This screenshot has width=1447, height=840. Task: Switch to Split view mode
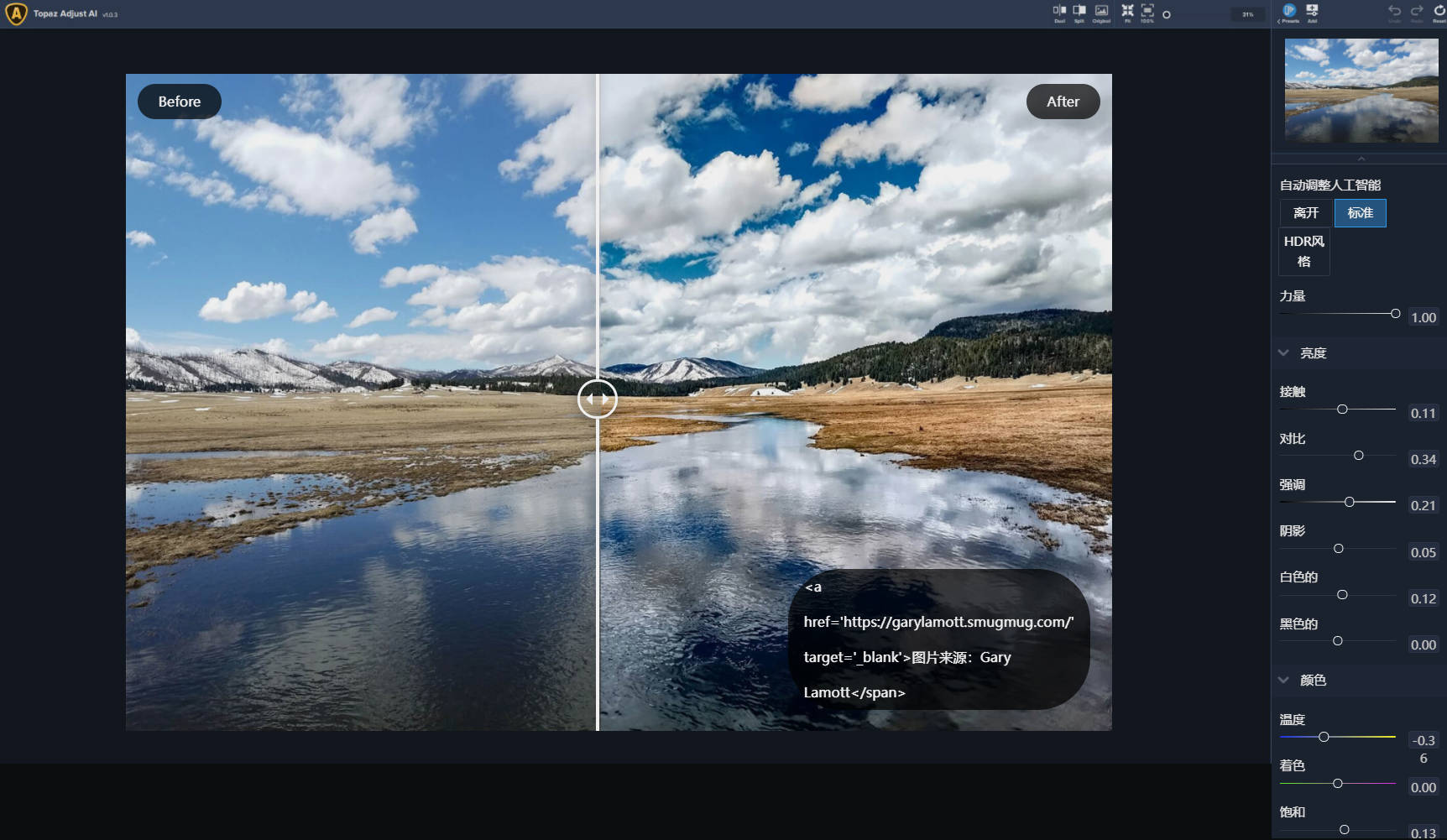coord(1079,13)
